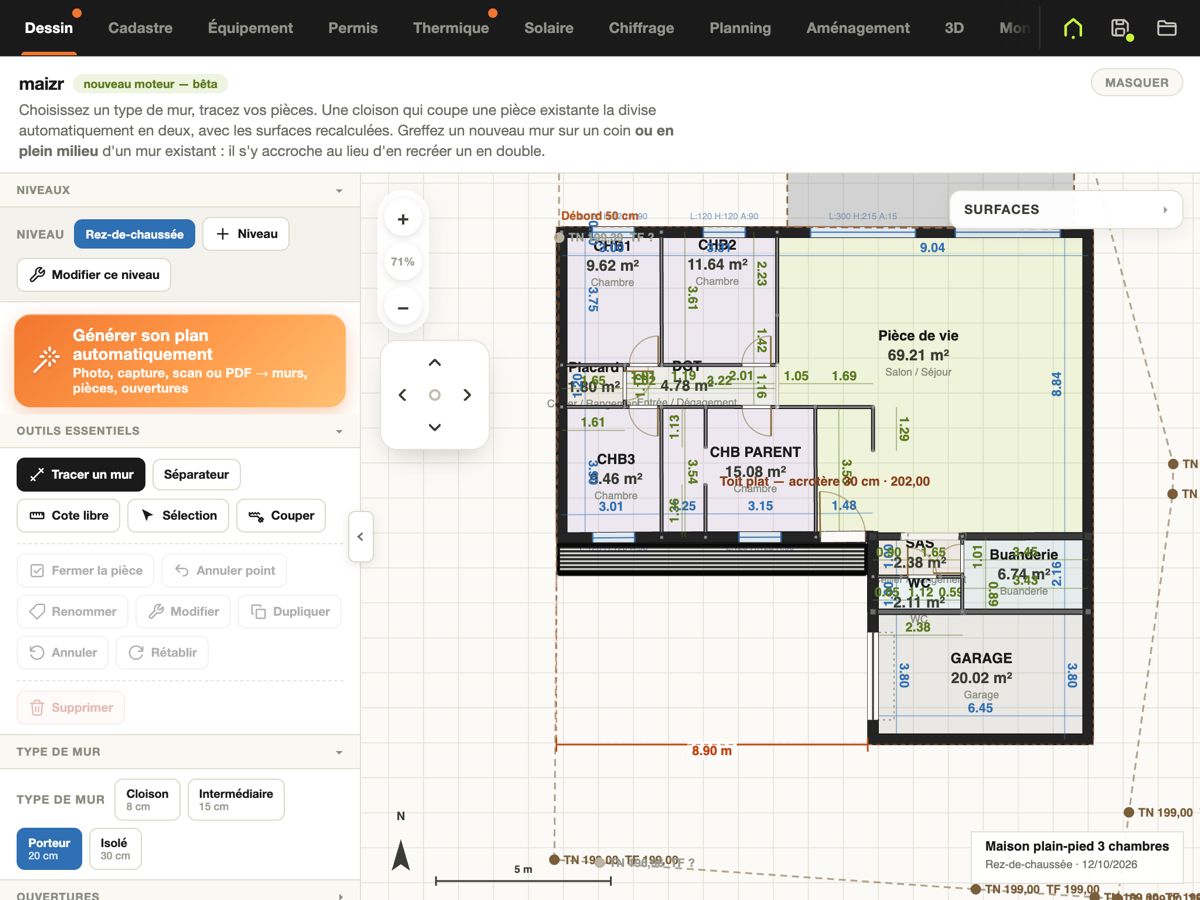Choose Intermédiaire 15 cm wall type
This screenshot has width=1200, height=900.
click(236, 800)
